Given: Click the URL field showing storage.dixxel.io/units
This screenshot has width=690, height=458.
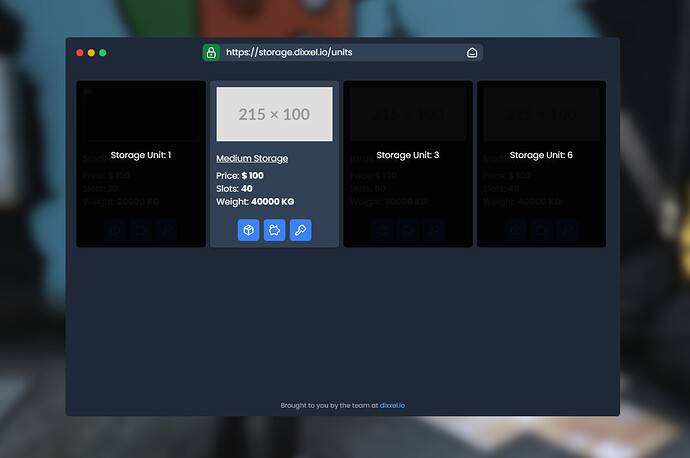Looking at the screenshot, I should (343, 52).
